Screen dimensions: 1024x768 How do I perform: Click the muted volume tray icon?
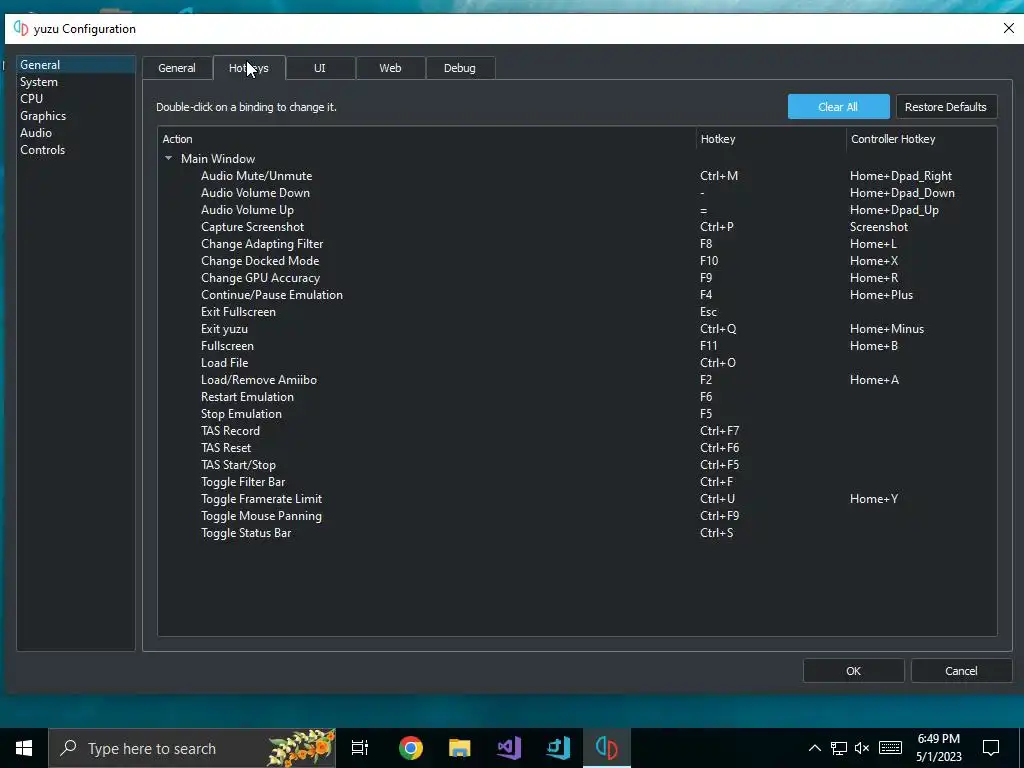click(x=862, y=748)
